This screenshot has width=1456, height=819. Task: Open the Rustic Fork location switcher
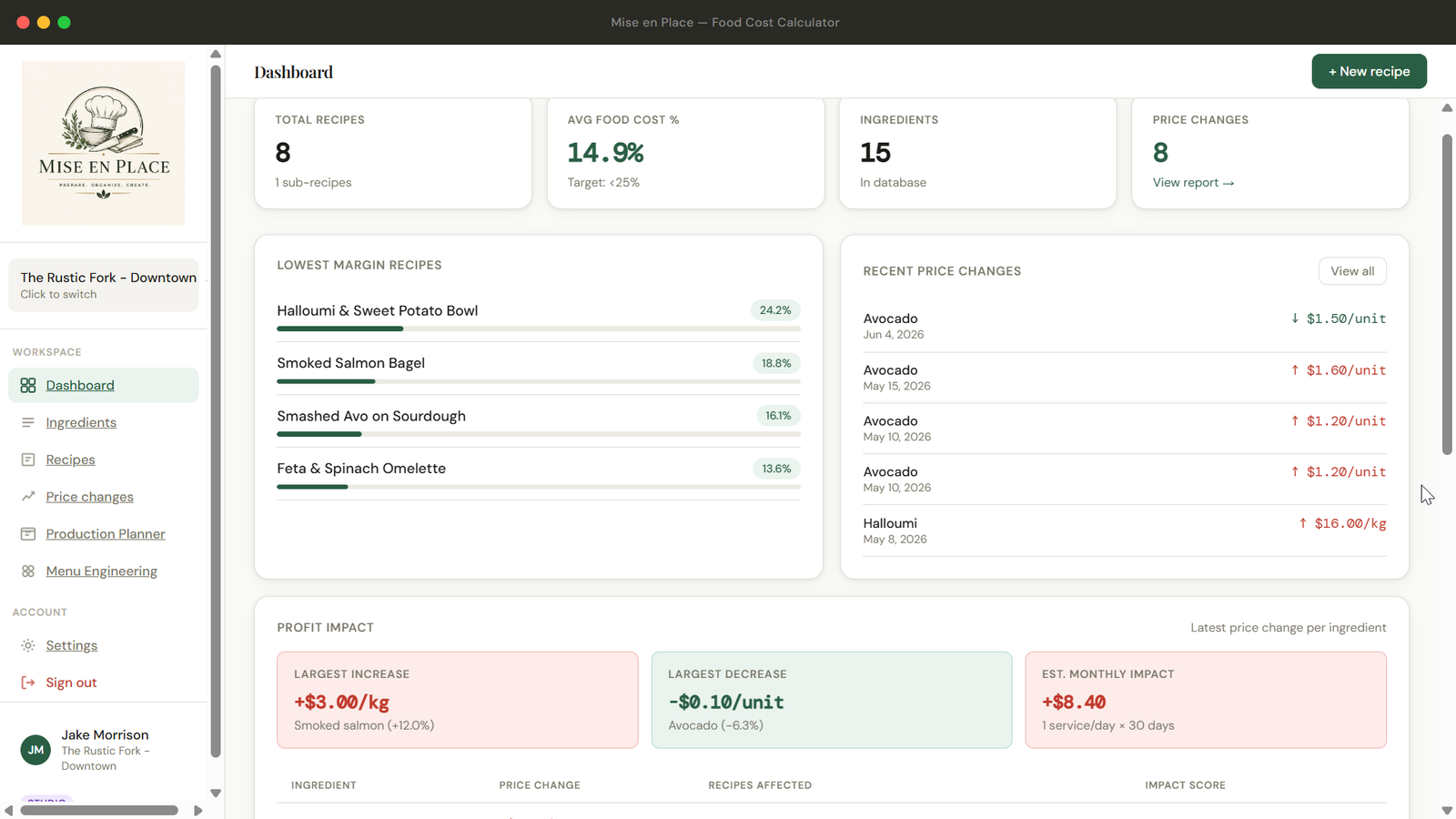point(104,285)
